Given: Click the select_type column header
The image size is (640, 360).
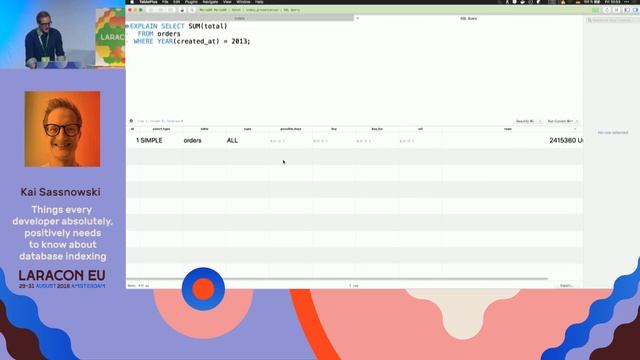Looking at the screenshot, I should 161,129.
